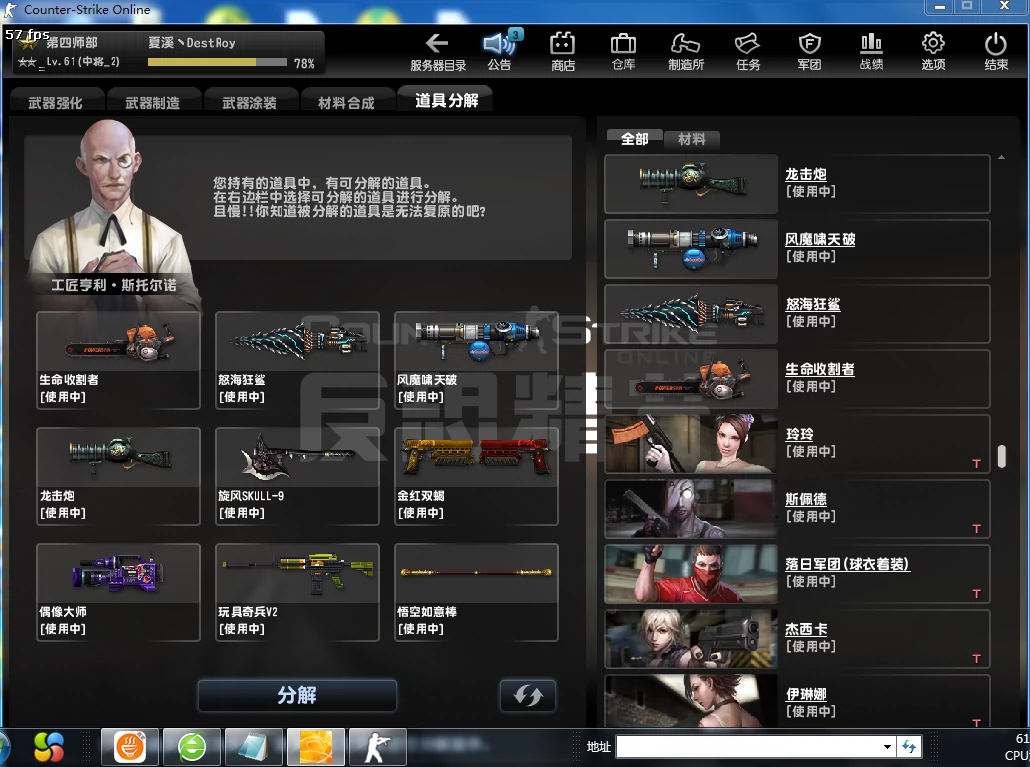1030x767 pixels.
Task: Open the 服务器目录 back arrow icon
Action: pyautogui.click(x=437, y=44)
